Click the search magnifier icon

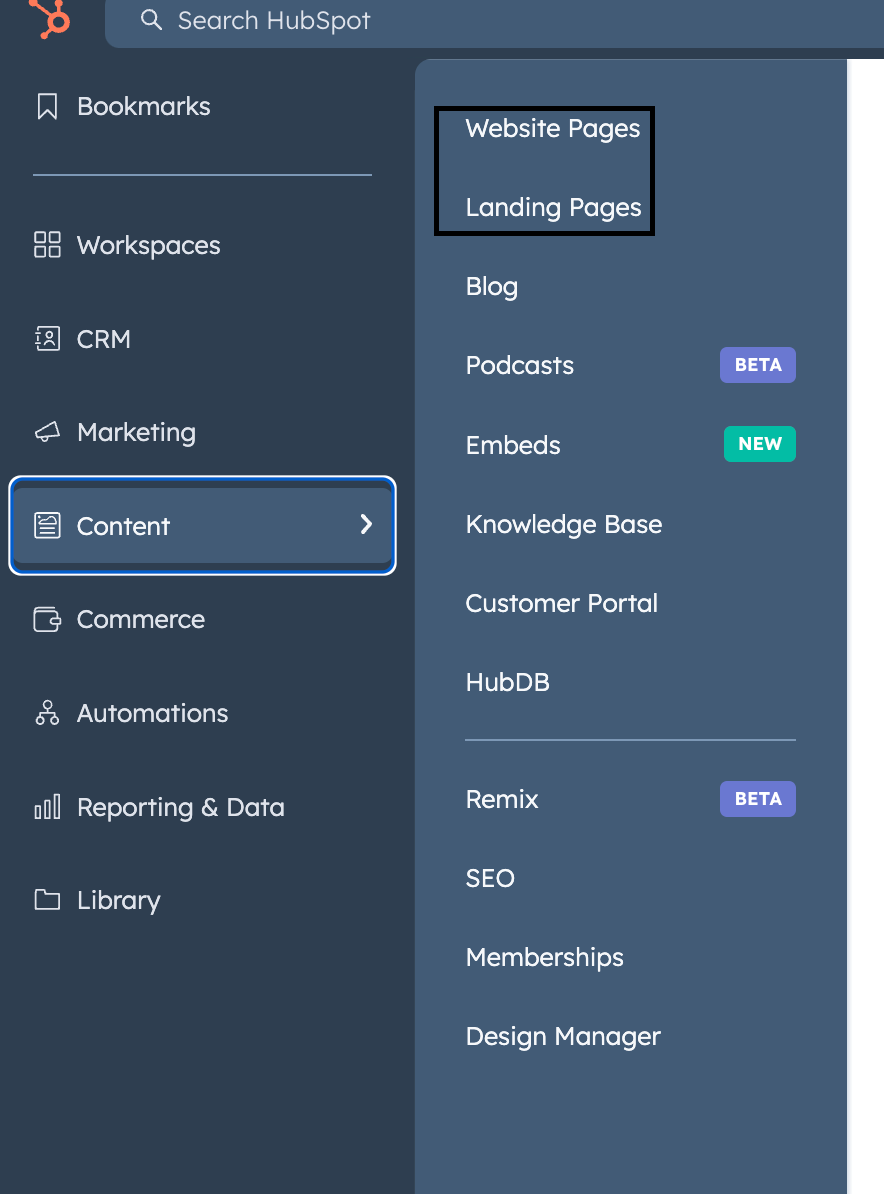pos(152,20)
